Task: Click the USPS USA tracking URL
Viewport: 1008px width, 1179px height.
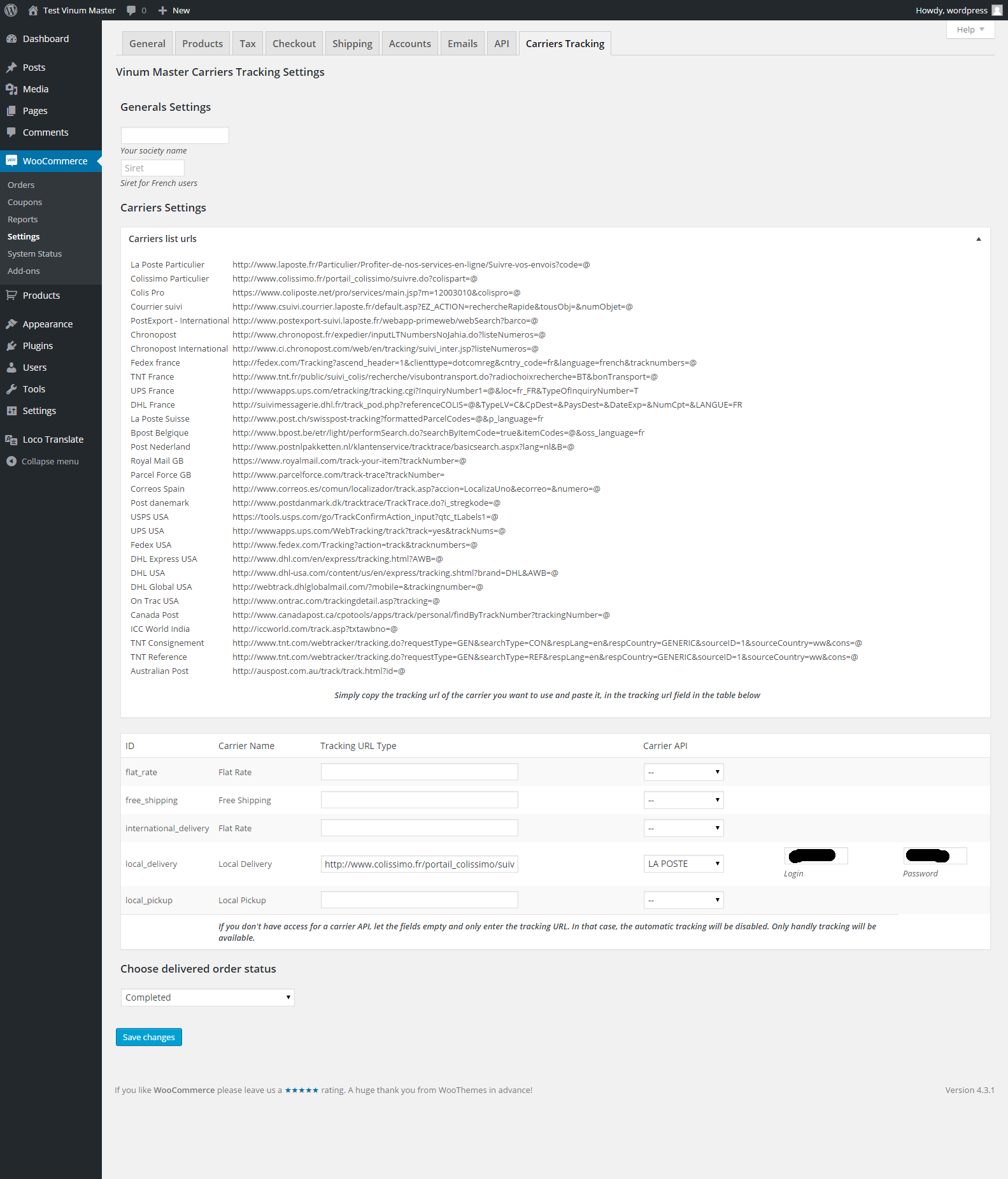Action: (x=366, y=517)
